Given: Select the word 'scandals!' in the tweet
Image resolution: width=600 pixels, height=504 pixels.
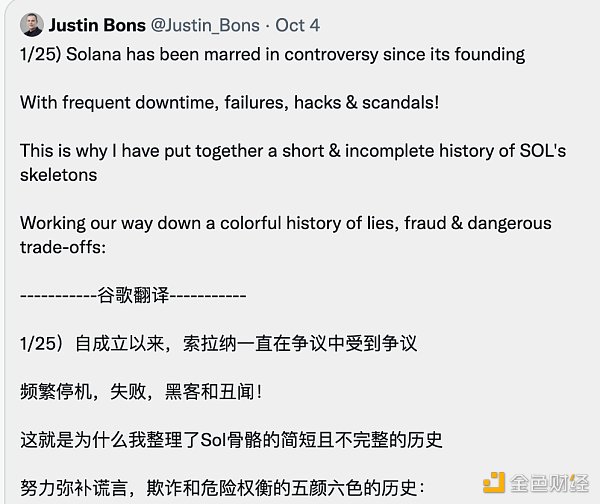Looking at the screenshot, I should click(401, 103).
